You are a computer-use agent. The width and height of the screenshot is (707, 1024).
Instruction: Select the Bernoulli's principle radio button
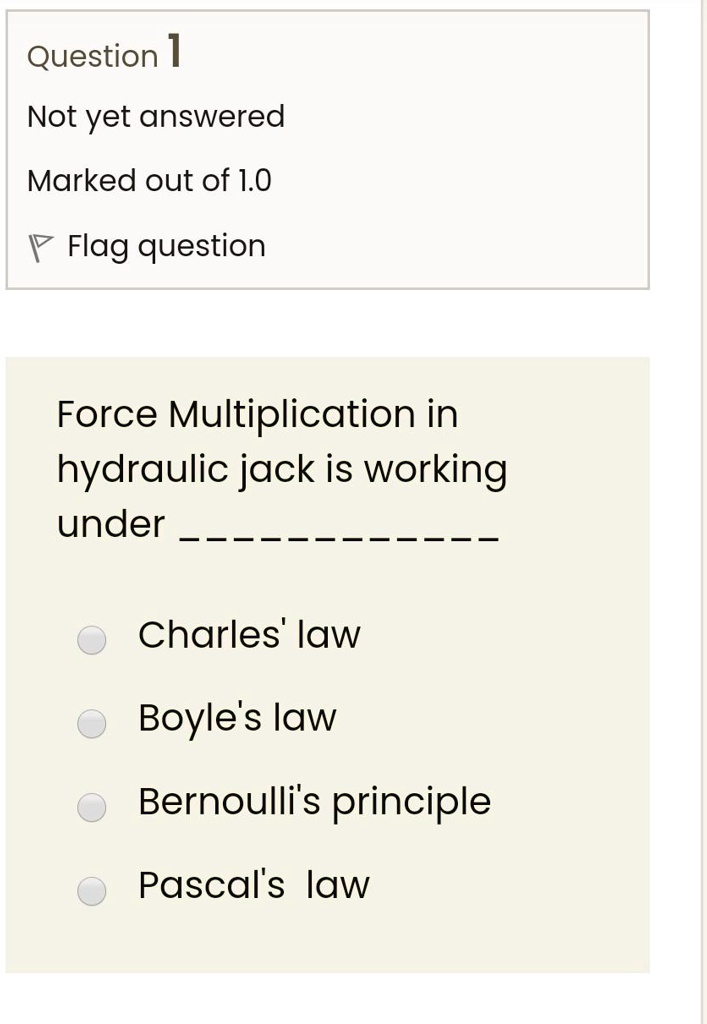(91, 803)
